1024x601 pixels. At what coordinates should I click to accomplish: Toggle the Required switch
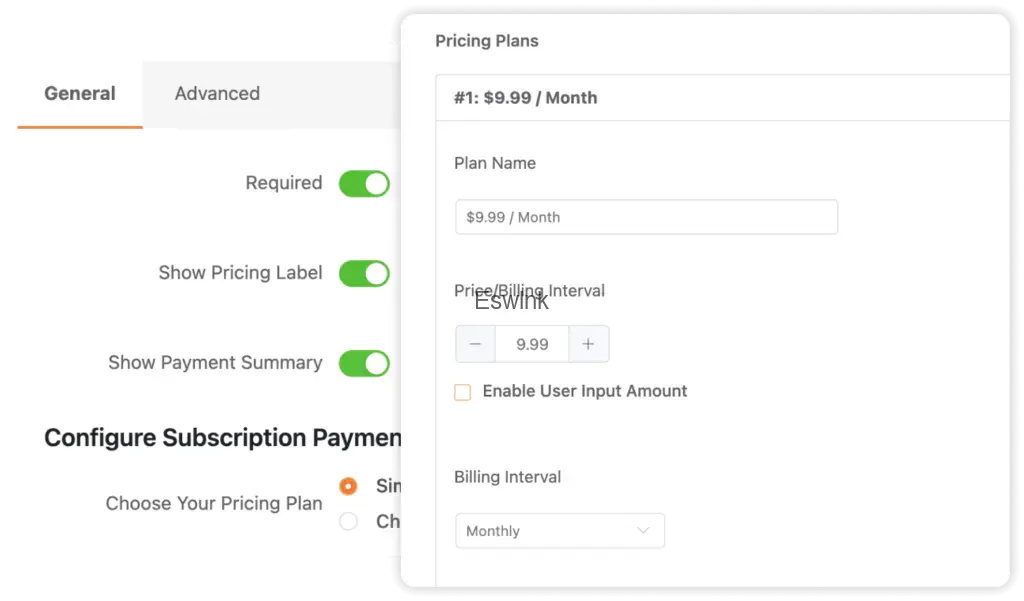pyautogui.click(x=363, y=184)
